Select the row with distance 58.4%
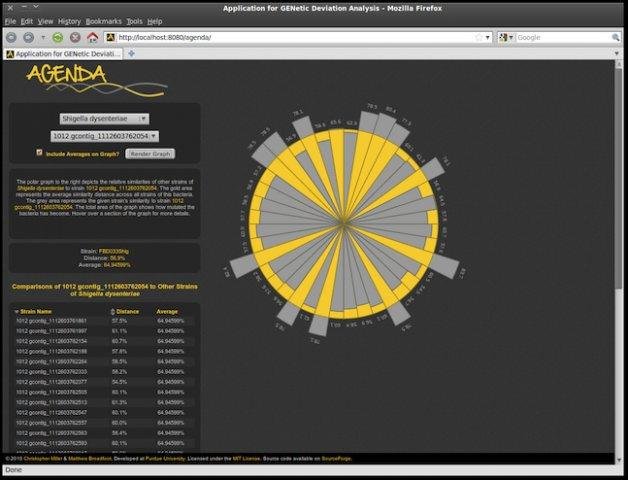The image size is (628, 480). click(105, 433)
